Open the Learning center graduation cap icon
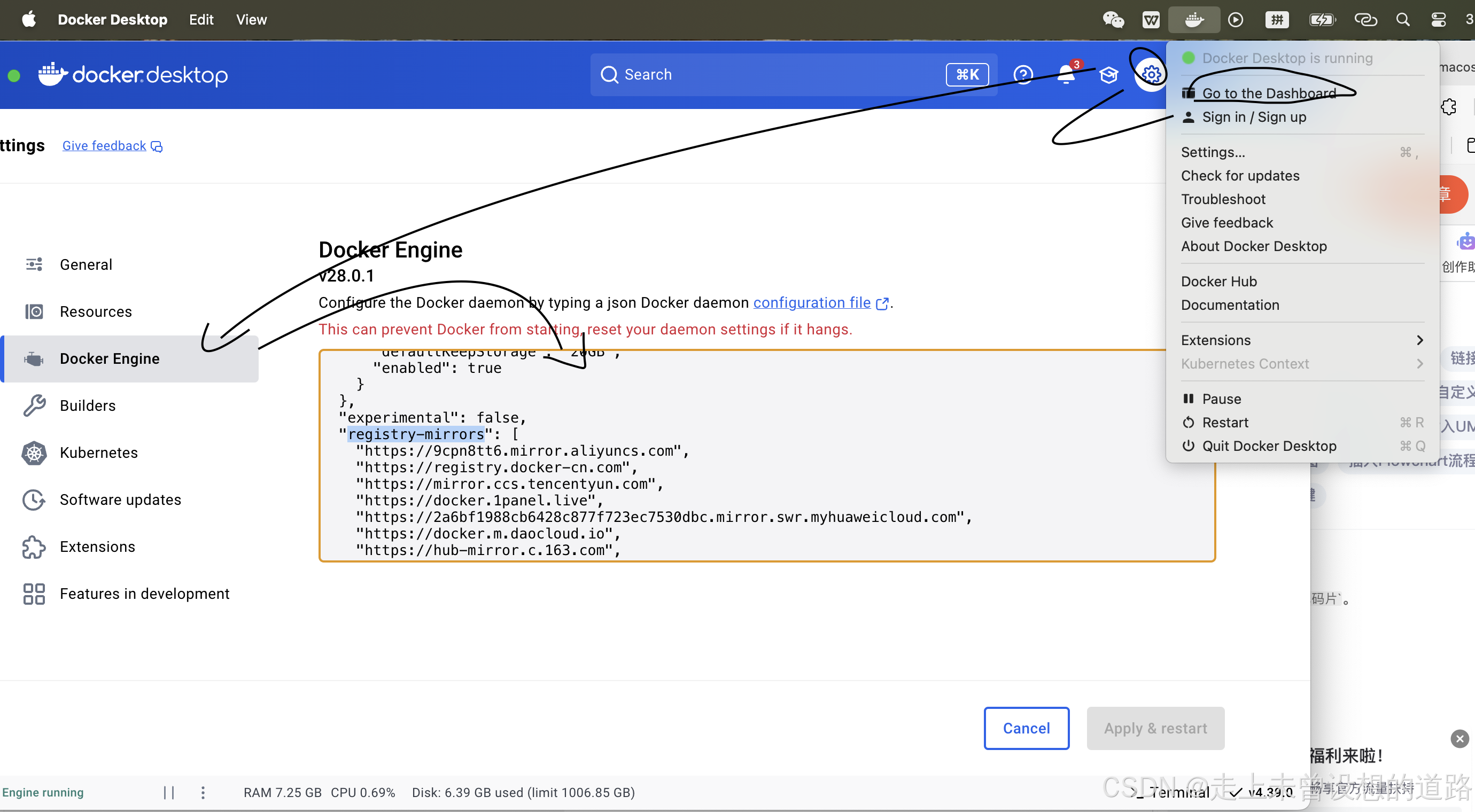 (1108, 75)
